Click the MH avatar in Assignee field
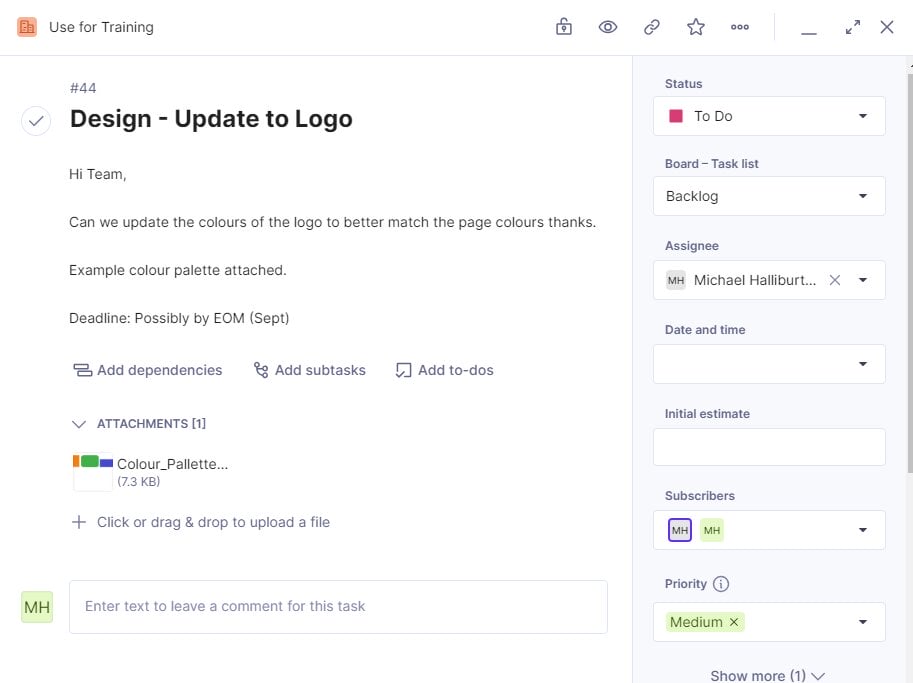 676,280
